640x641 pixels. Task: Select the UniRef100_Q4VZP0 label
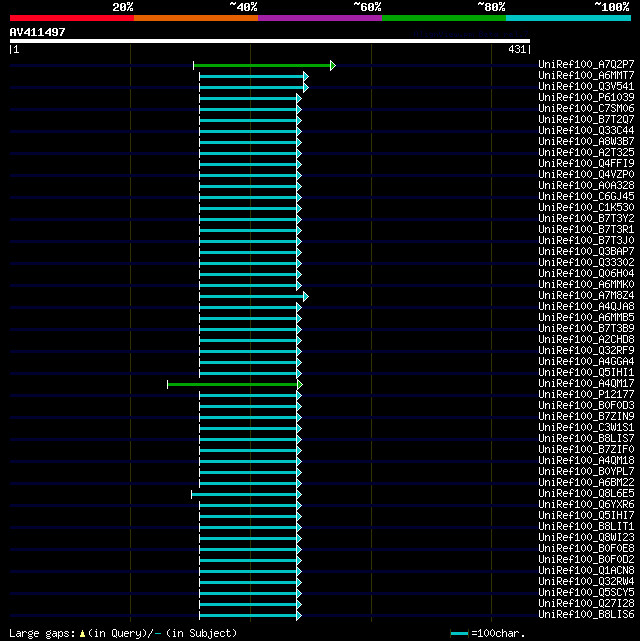(x=586, y=175)
